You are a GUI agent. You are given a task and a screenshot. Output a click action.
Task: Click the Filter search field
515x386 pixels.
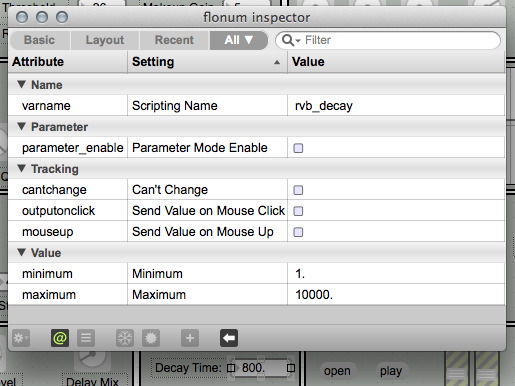tap(388, 40)
